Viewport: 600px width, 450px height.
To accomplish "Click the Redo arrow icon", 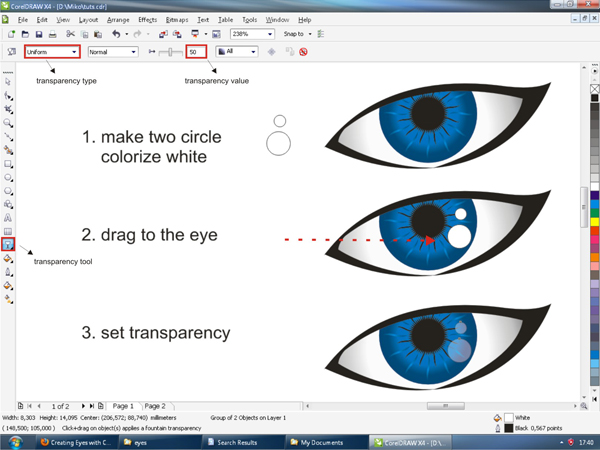I will [x=137, y=34].
